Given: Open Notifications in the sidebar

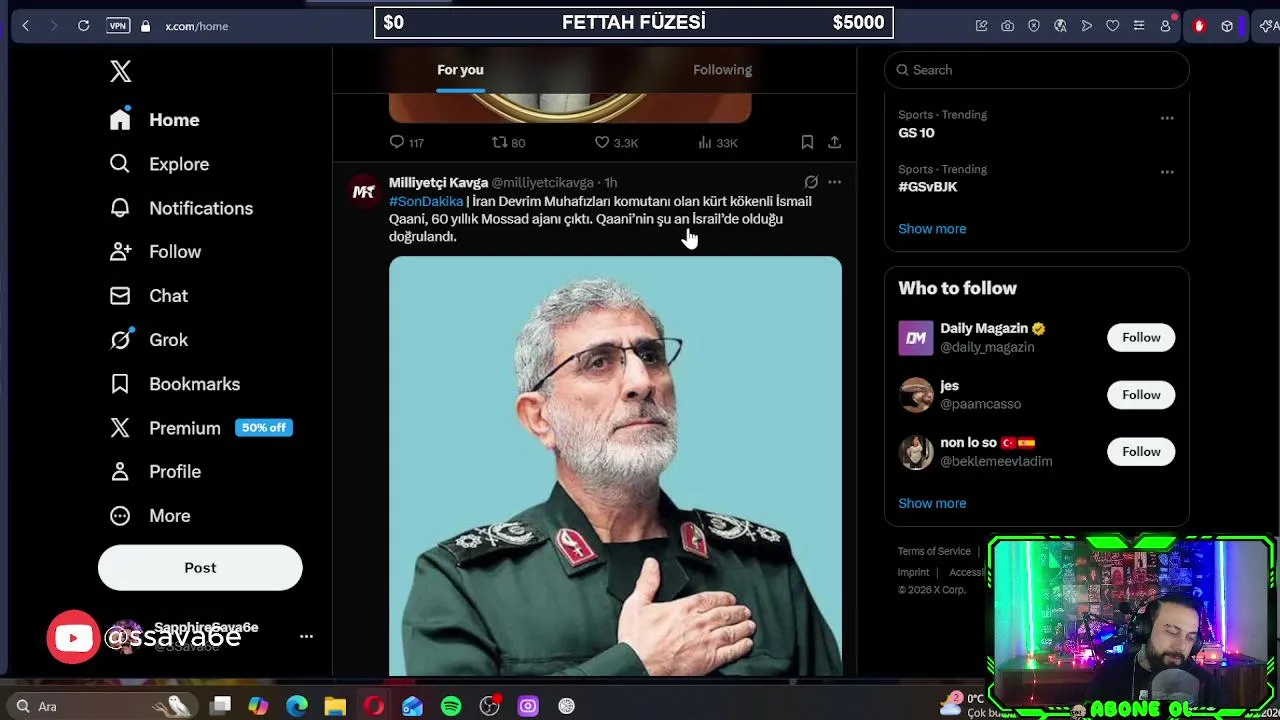Looking at the screenshot, I should 181,208.
